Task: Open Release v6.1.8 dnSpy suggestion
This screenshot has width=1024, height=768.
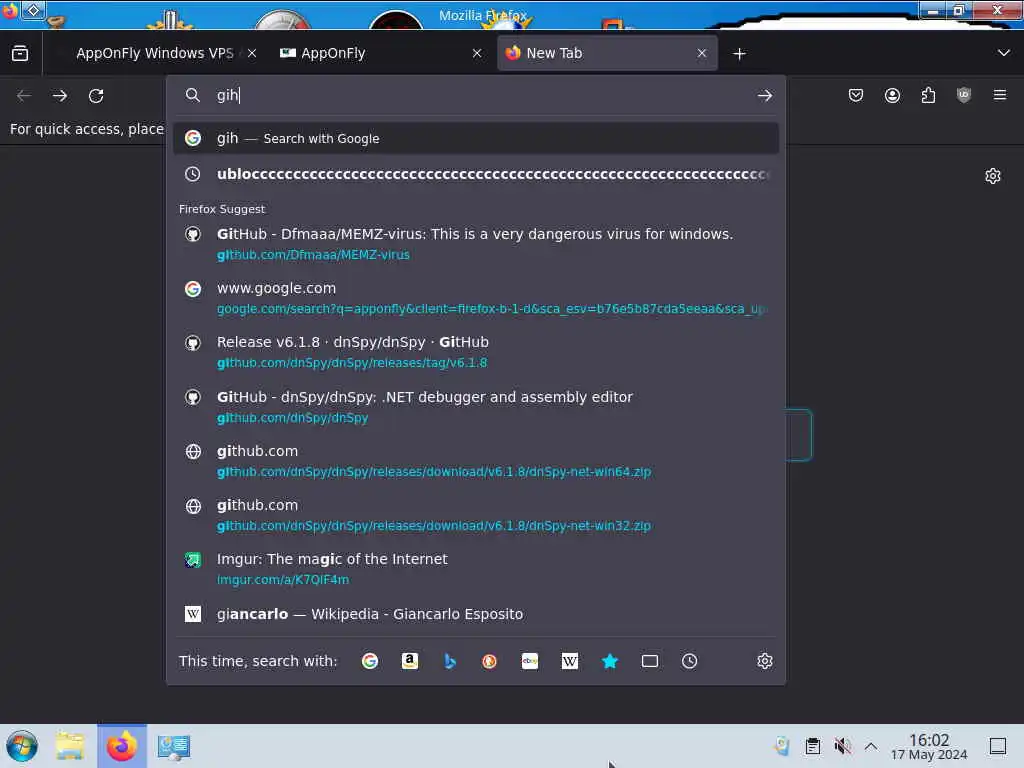Action: click(x=475, y=352)
